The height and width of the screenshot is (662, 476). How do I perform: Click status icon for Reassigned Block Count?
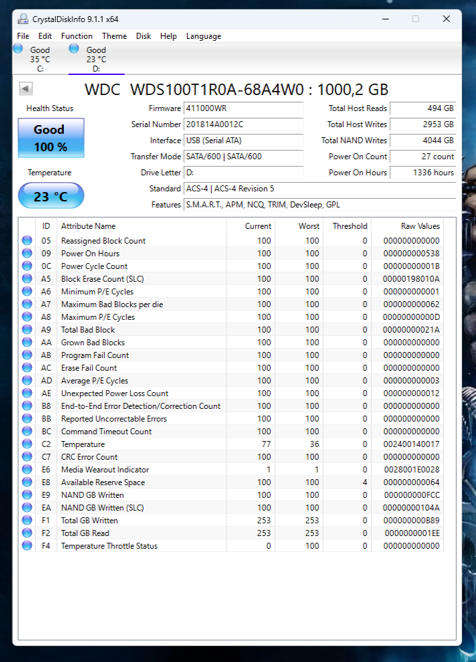(x=27, y=240)
